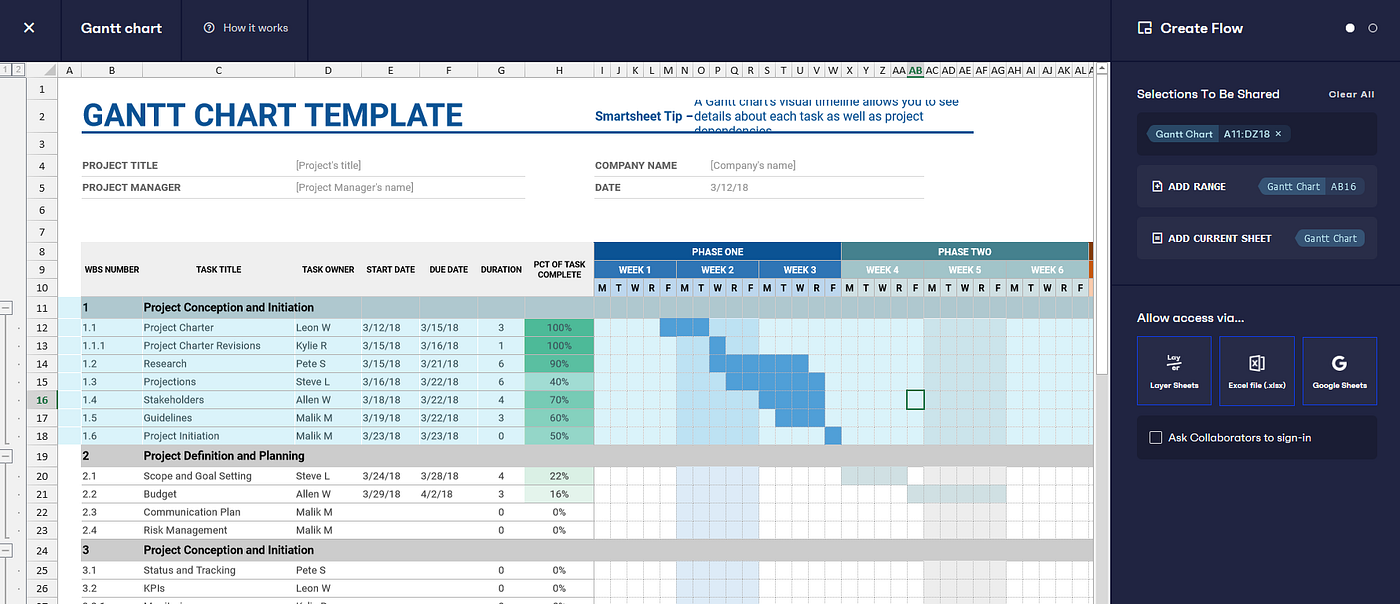Click the plus icon beside Add Range

[1157, 186]
